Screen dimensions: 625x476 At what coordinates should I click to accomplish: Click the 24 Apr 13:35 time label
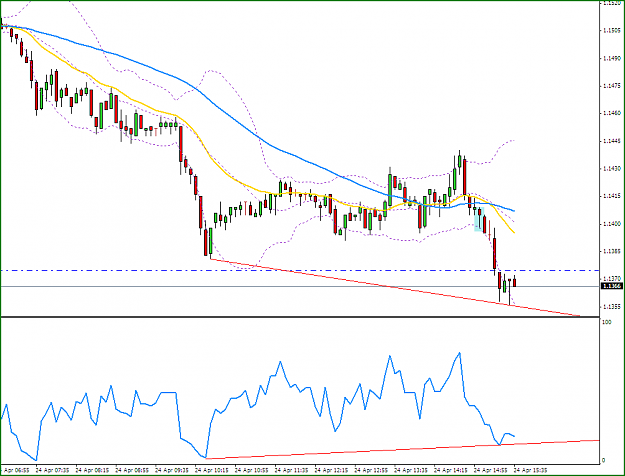(411, 470)
